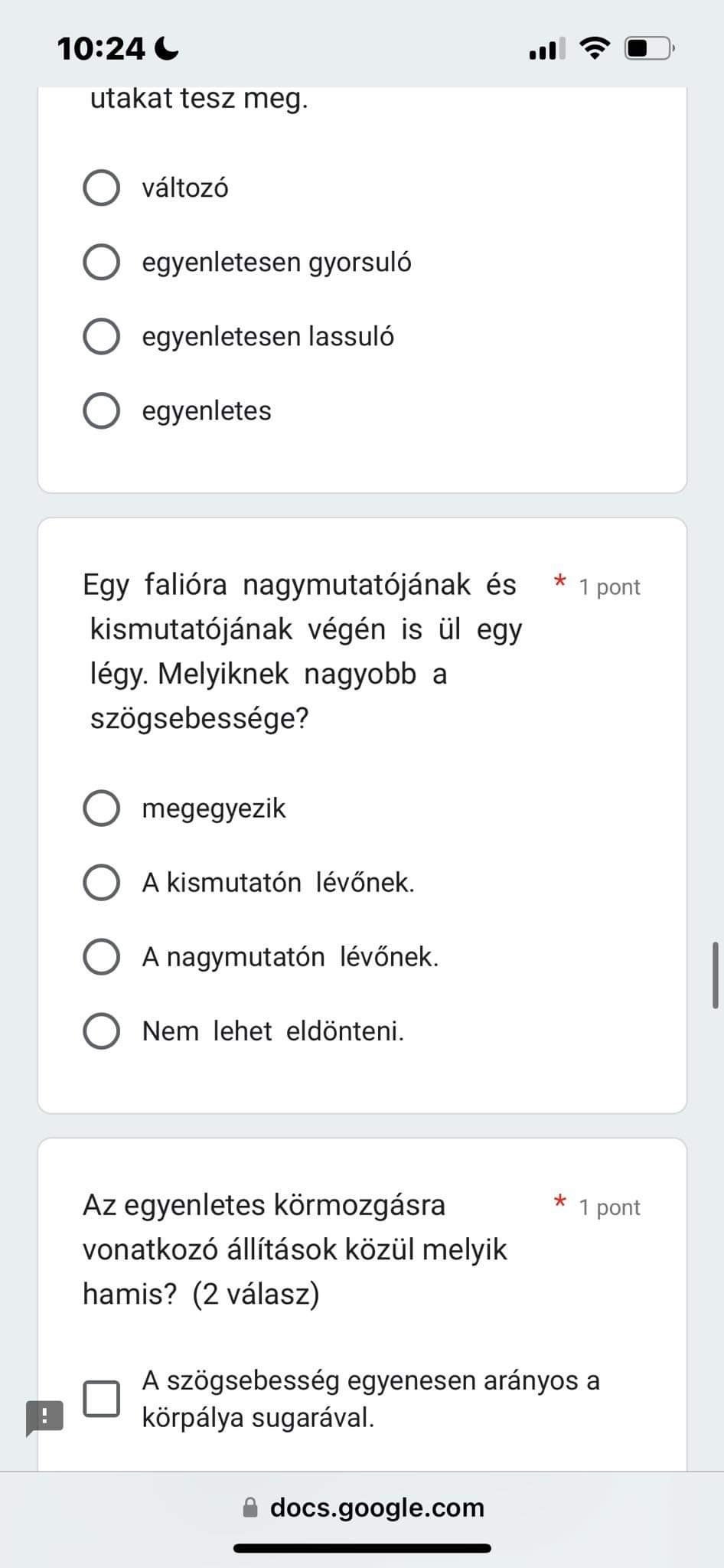Select the "változó" radio option
Image resolution: width=724 pixels, height=1568 pixels.
pos(101,188)
